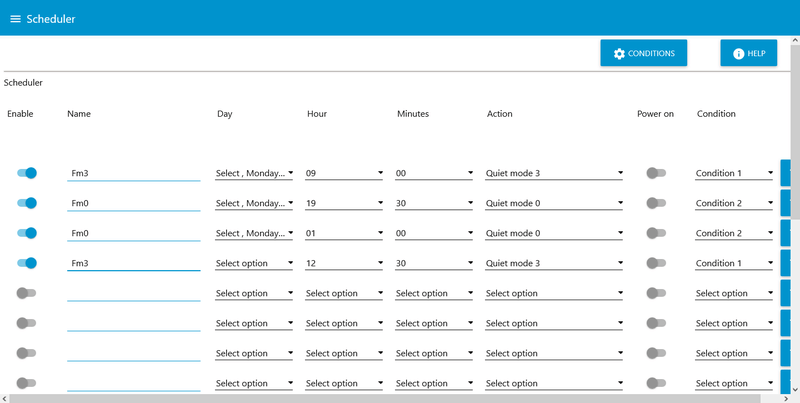Open the Day dropdown in the 09:00 Fm3 row
The height and width of the screenshot is (403, 800).
pos(254,173)
